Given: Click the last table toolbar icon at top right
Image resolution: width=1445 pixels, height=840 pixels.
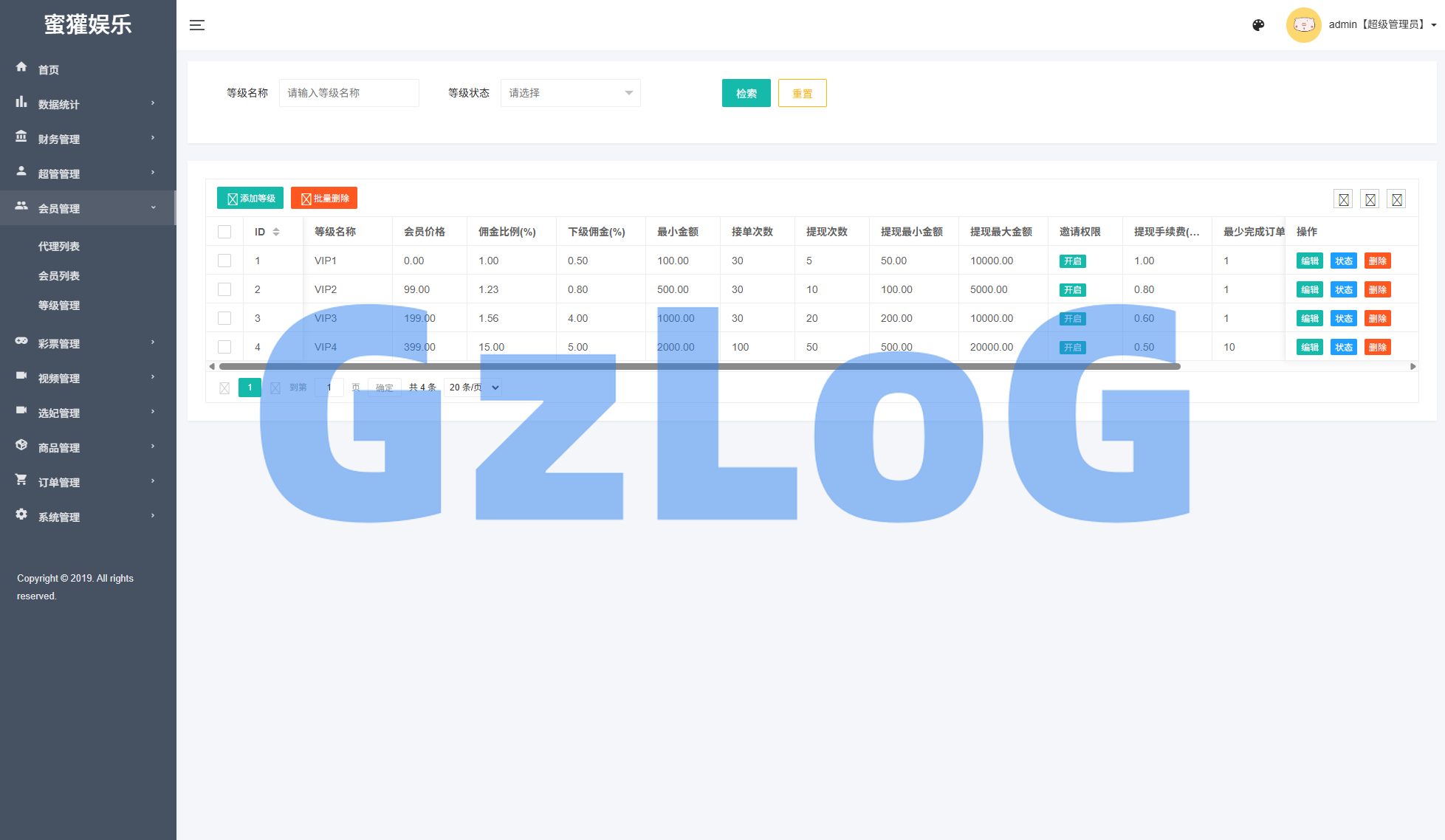Looking at the screenshot, I should (x=1396, y=199).
